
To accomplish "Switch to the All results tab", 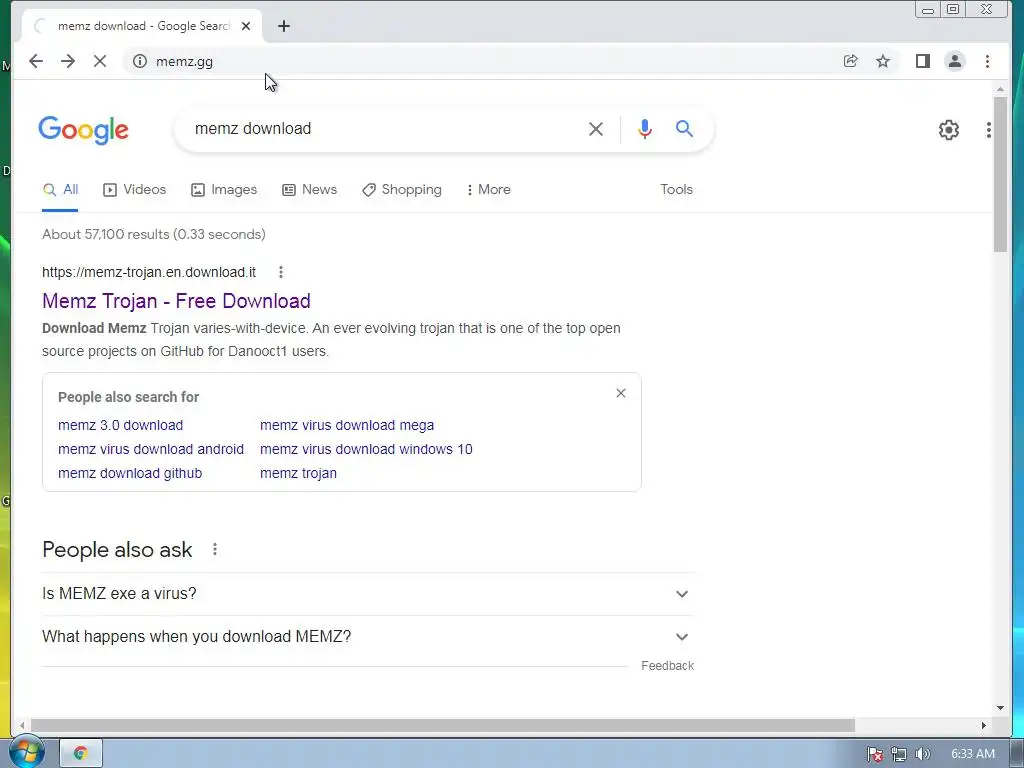I will pyautogui.click(x=60, y=190).
